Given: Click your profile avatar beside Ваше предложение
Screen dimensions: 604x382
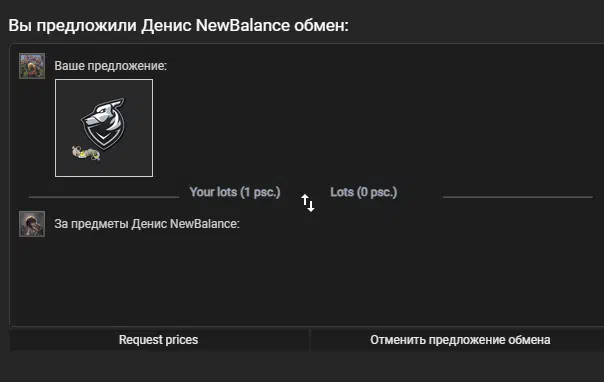Looking at the screenshot, I should tap(32, 66).
